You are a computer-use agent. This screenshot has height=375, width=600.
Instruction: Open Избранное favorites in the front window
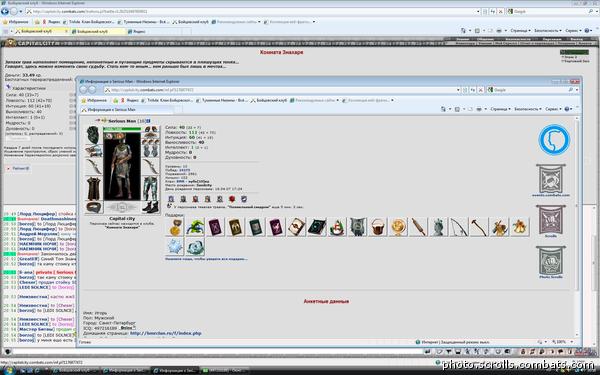pyautogui.click(x=94, y=100)
